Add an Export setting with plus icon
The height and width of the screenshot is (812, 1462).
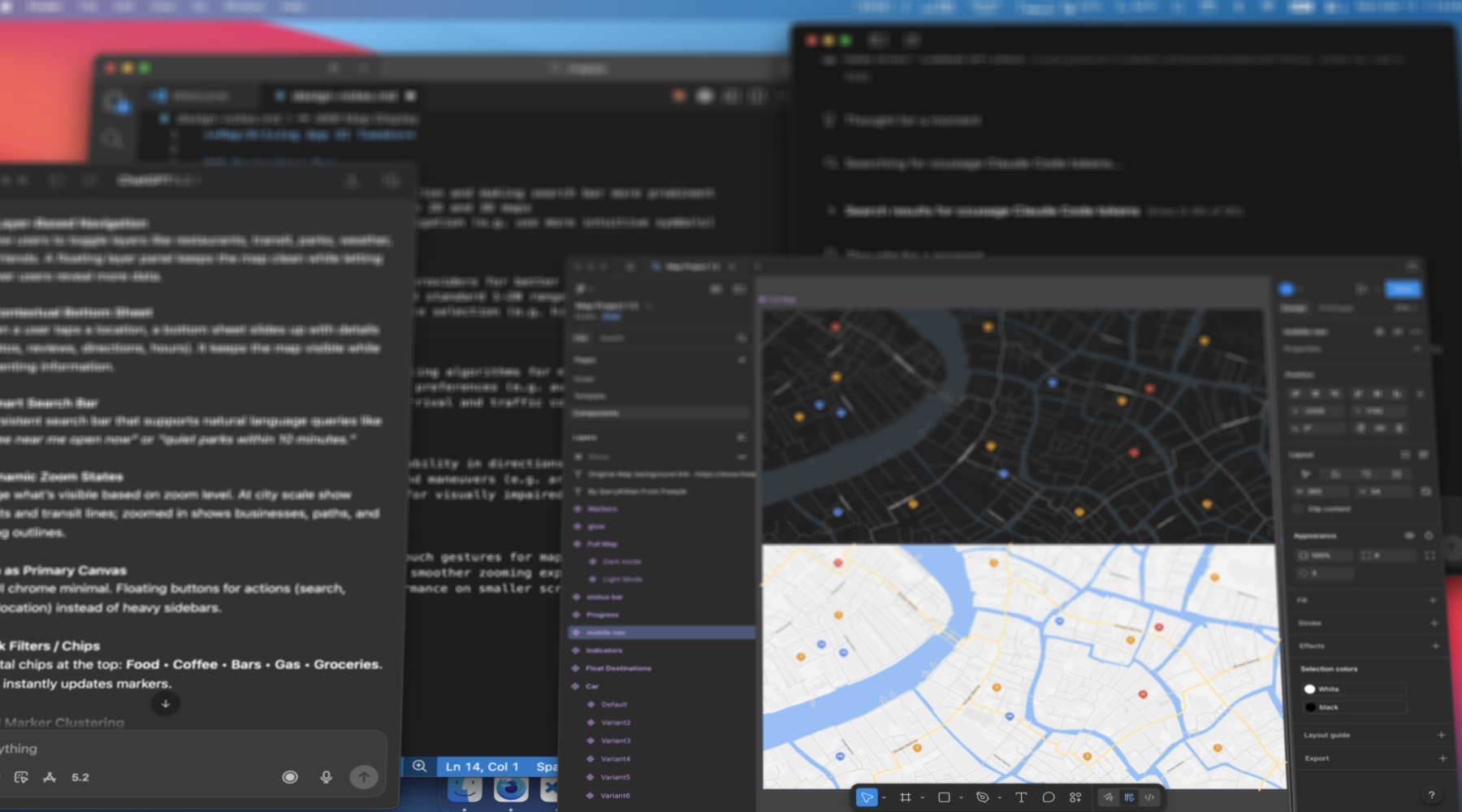coord(1443,758)
